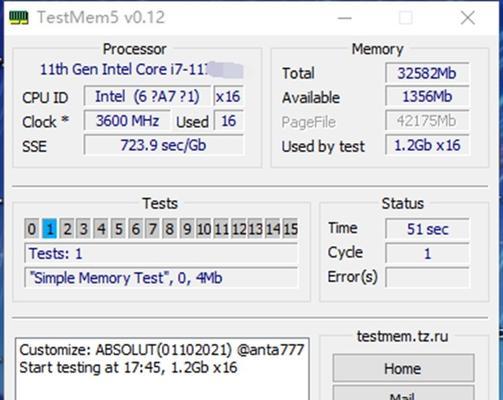
Task: Click the 723.9 sec/Gb SSE field
Action: pos(164,145)
